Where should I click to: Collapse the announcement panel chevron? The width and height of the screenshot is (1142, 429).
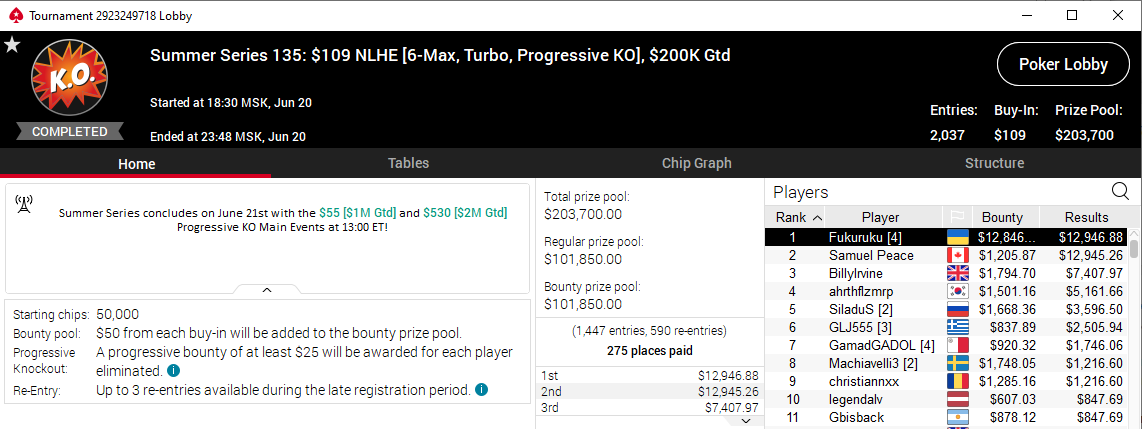(x=267, y=290)
